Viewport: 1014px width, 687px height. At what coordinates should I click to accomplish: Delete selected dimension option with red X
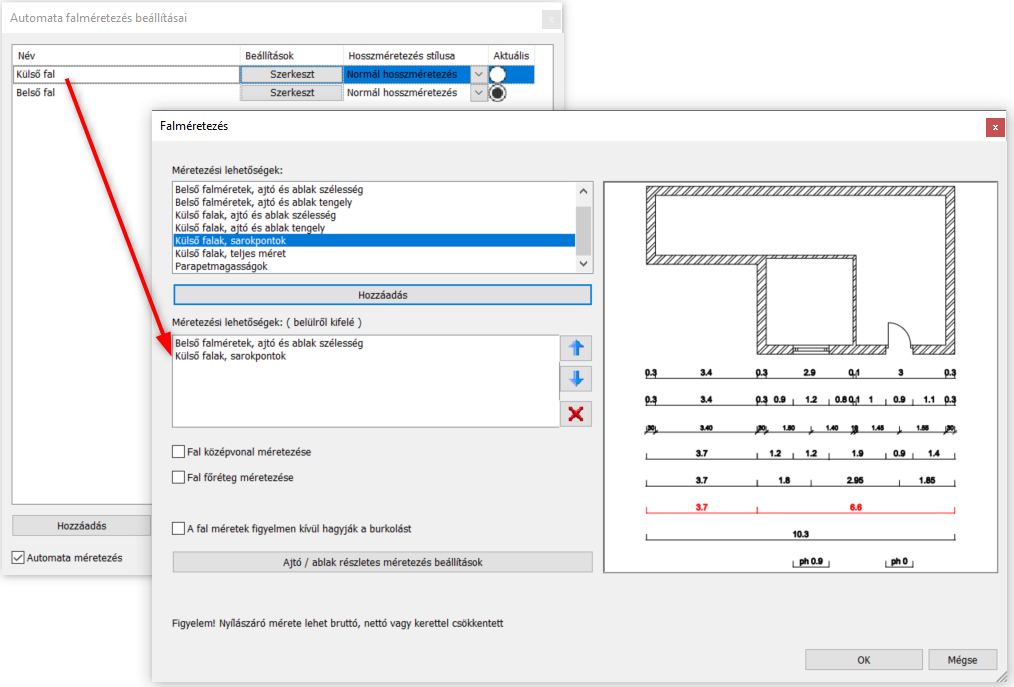click(576, 413)
